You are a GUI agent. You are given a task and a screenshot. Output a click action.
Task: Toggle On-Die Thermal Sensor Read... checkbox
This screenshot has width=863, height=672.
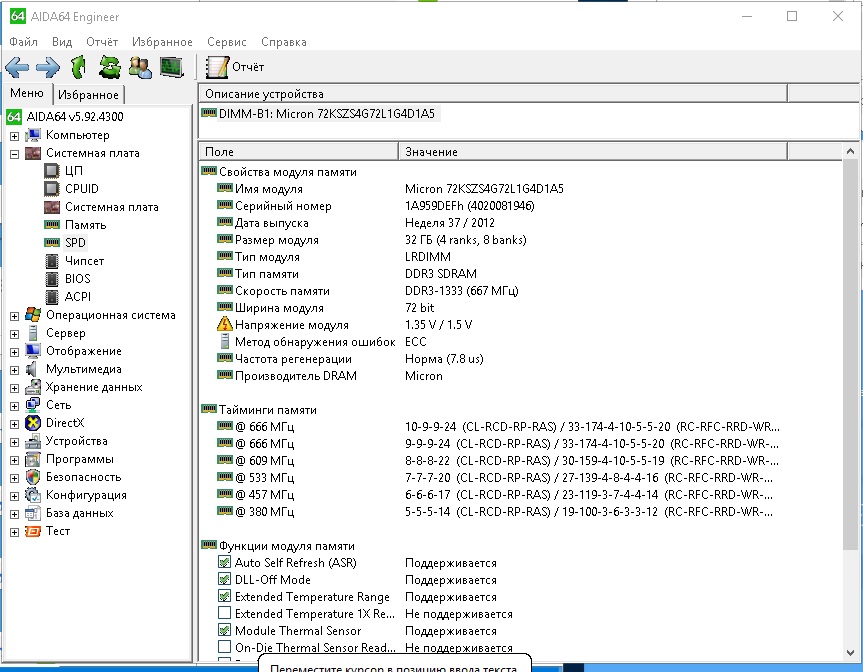(x=224, y=647)
